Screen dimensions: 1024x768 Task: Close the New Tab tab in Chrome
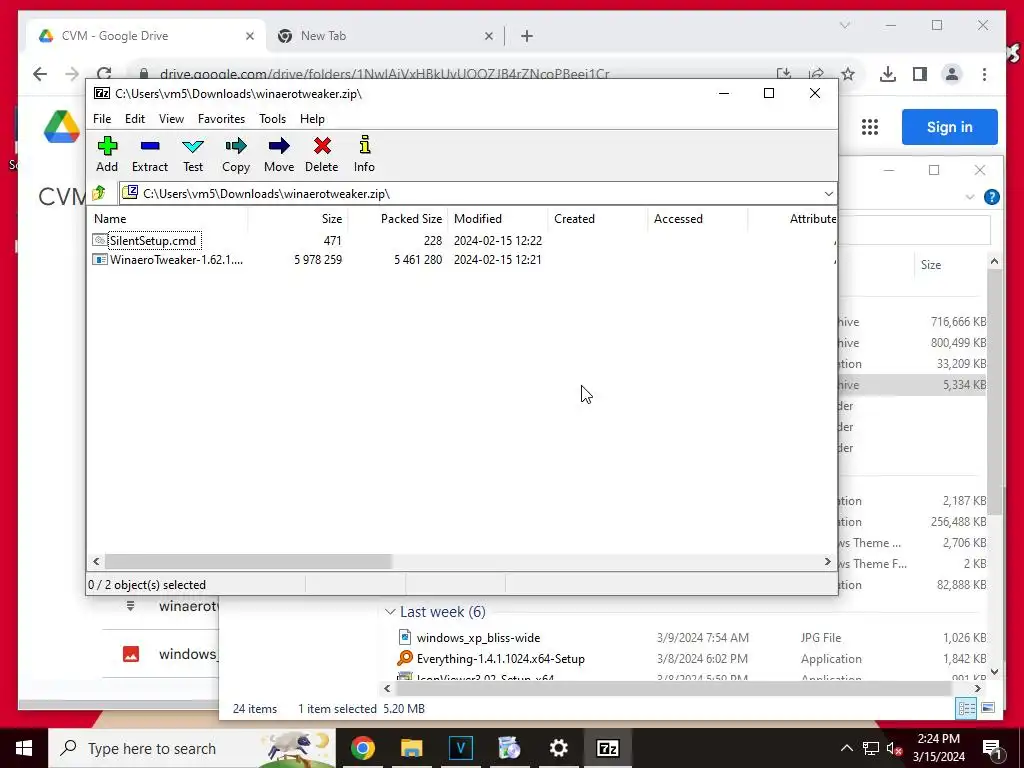click(x=488, y=37)
